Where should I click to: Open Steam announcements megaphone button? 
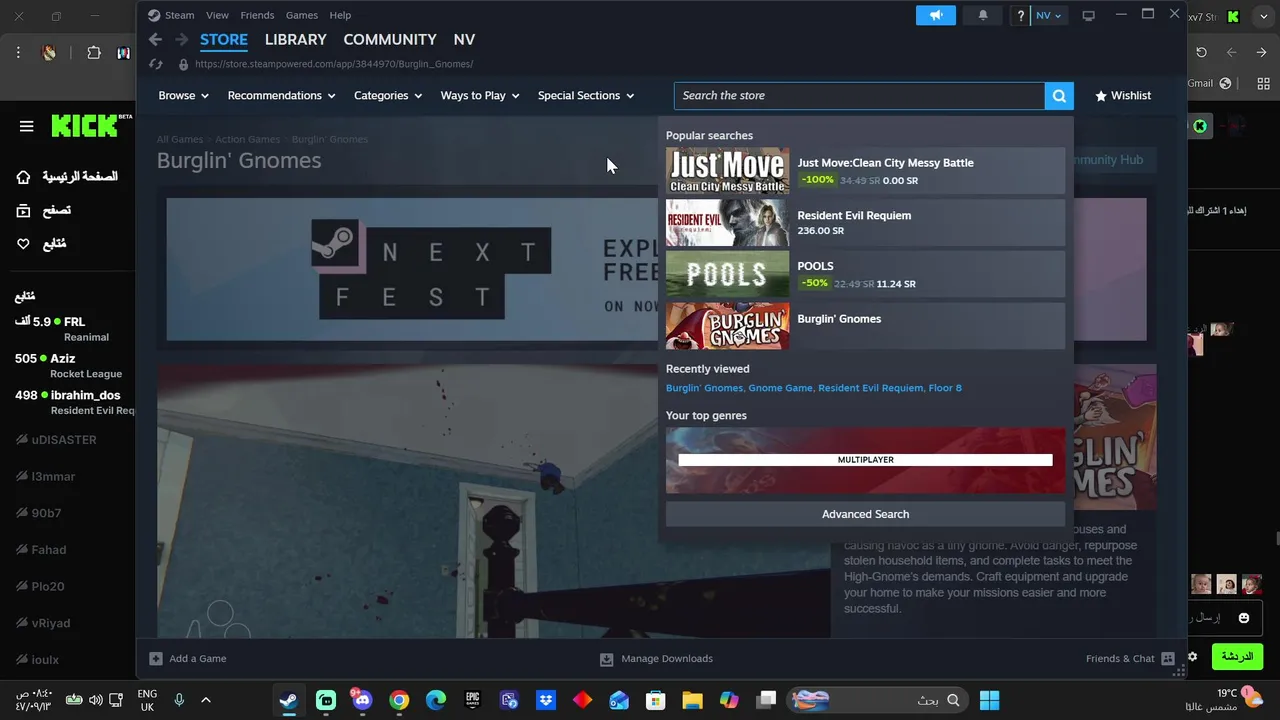point(936,15)
